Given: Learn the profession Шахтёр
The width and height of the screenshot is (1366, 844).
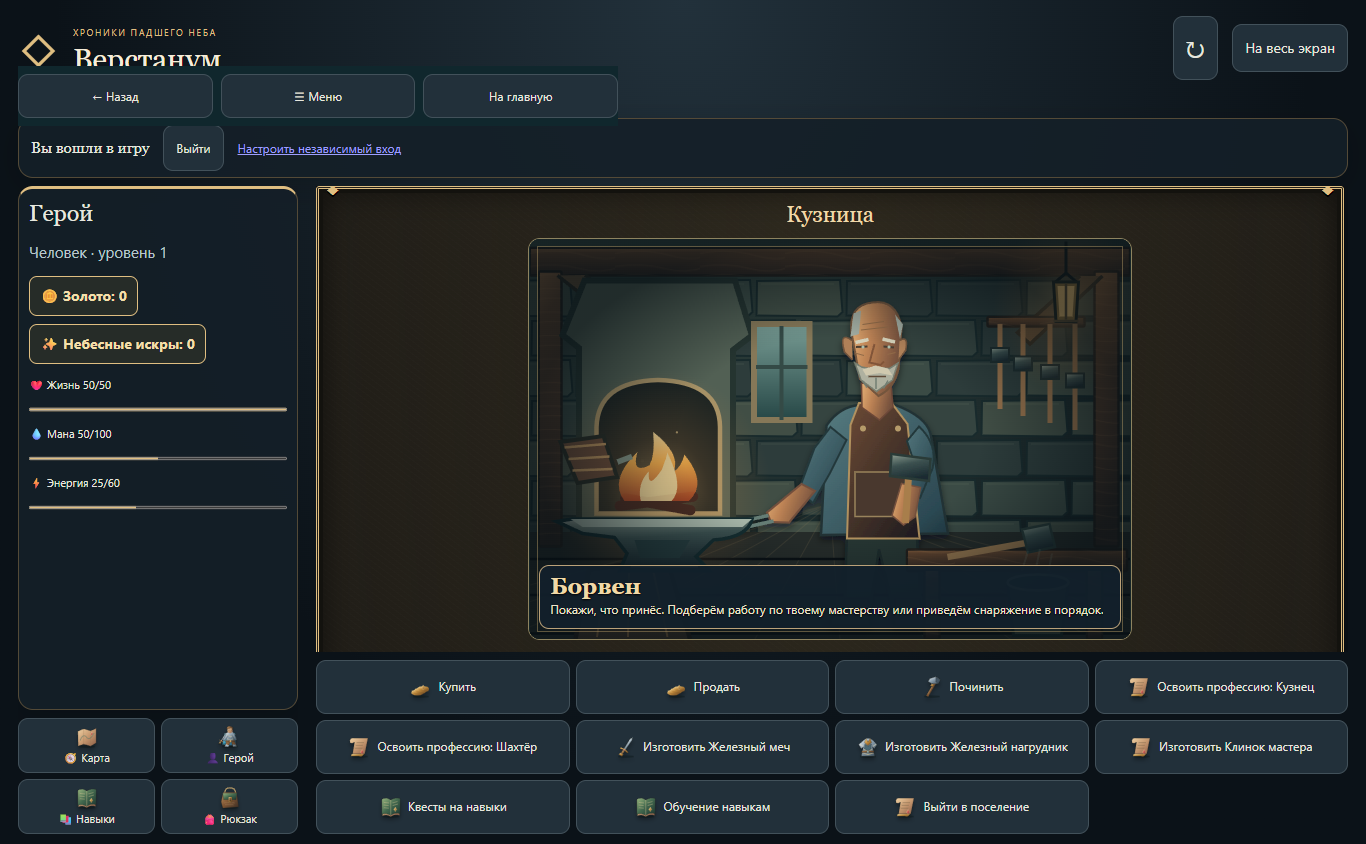Looking at the screenshot, I should click(443, 747).
